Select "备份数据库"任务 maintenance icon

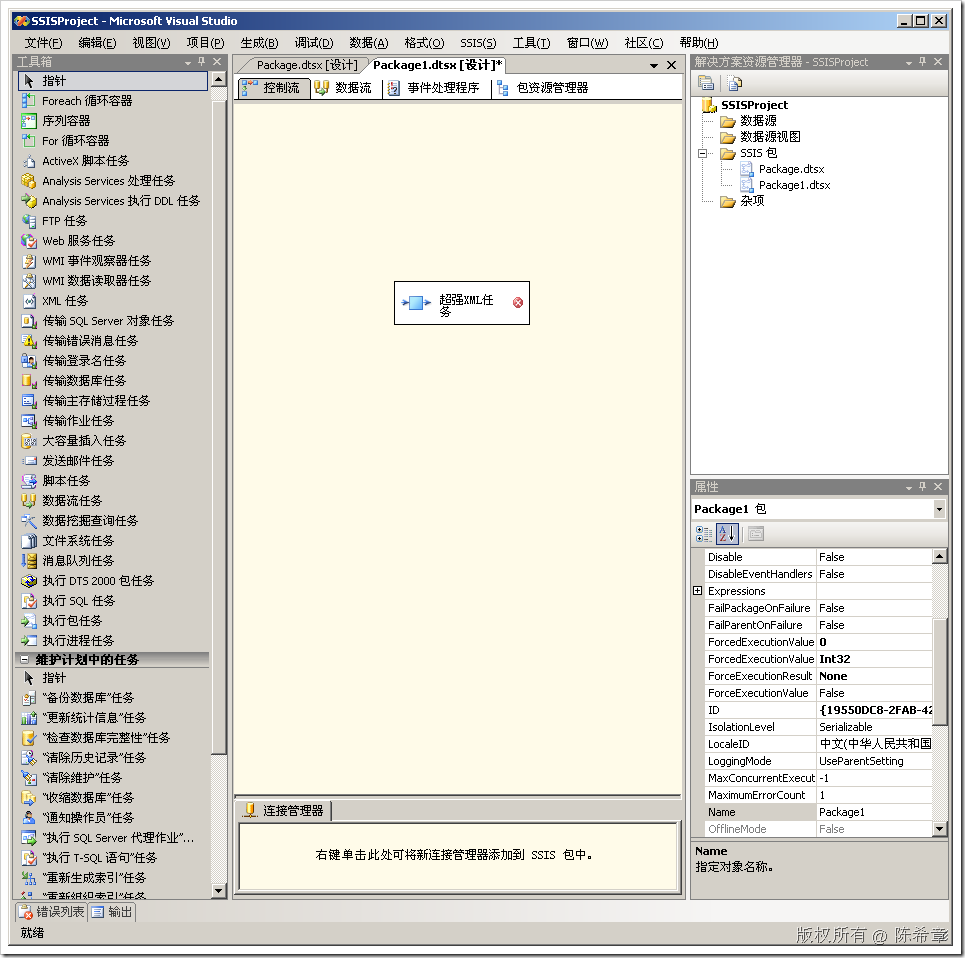[x=28, y=698]
